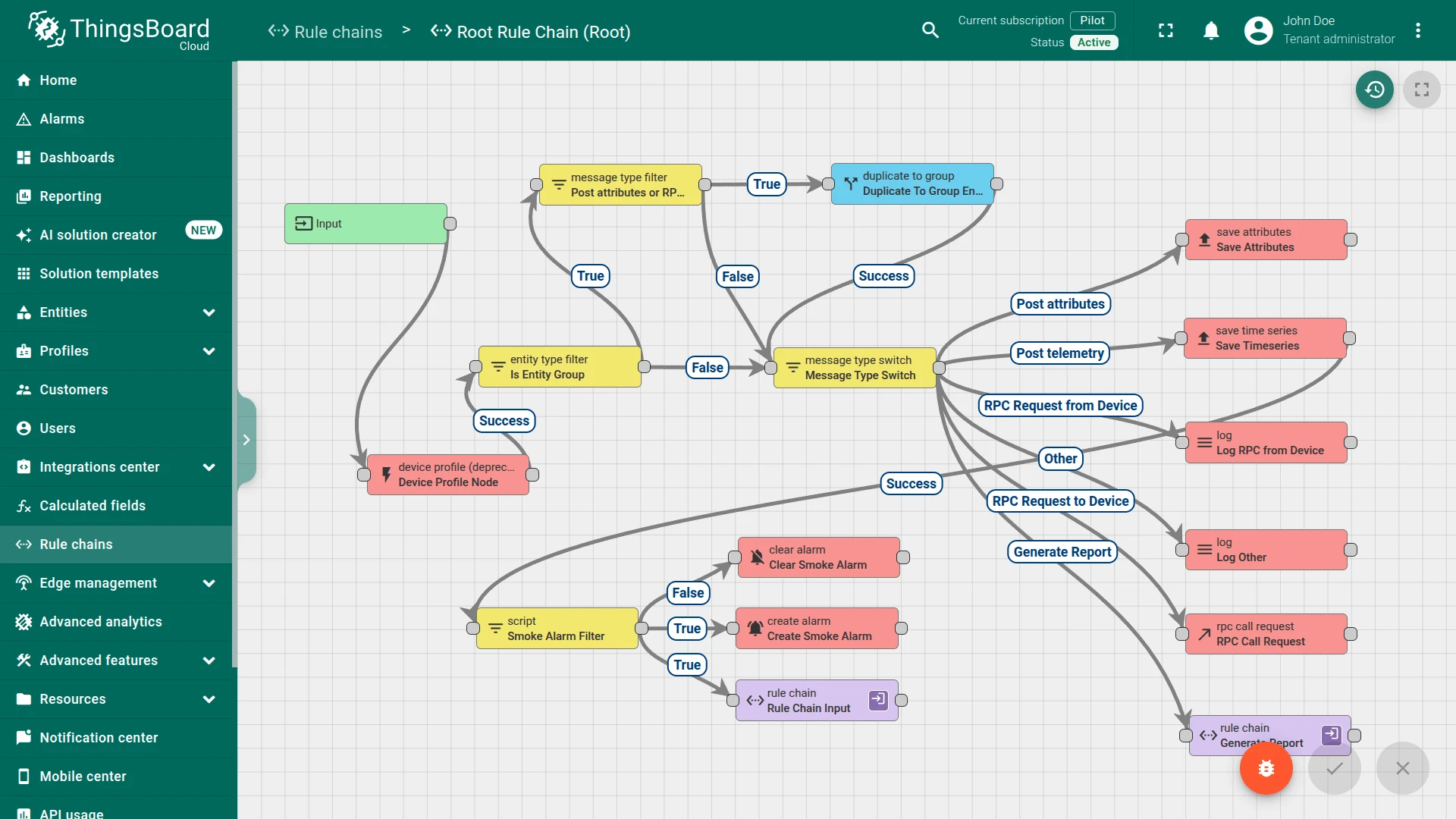Open the three-dot user menu
Image resolution: width=1456 pixels, height=819 pixels.
pos(1417,30)
